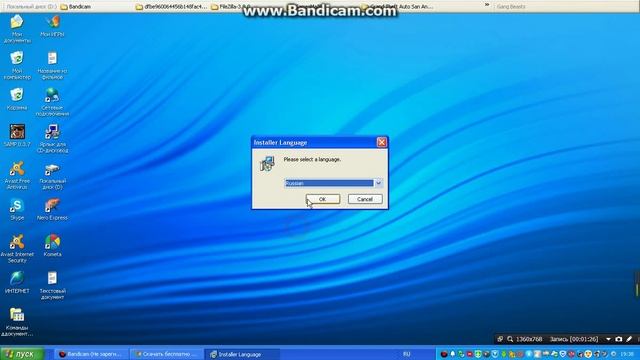Select the Локальный диск (D) shortcut
The width and height of the screenshot is (640, 360).
pyautogui.click(x=52, y=176)
